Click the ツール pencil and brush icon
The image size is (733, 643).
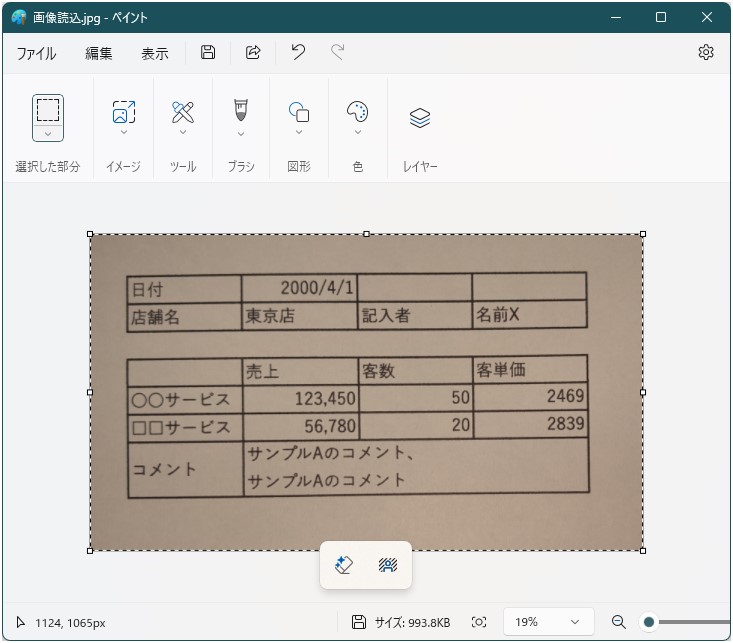point(183,112)
